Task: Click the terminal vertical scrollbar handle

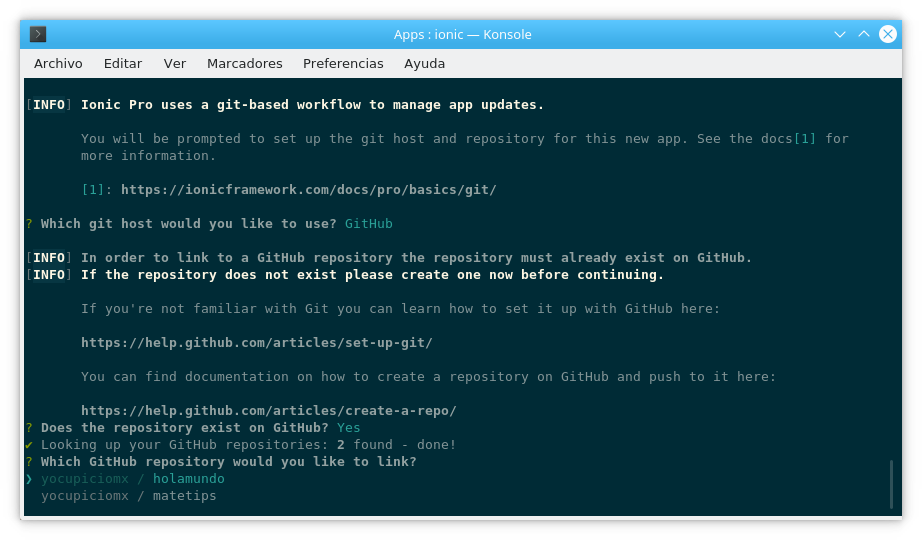Action: pos(891,484)
